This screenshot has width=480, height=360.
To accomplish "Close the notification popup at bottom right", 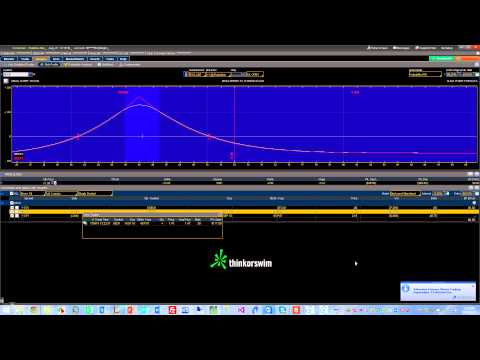I will [x=473, y=286].
